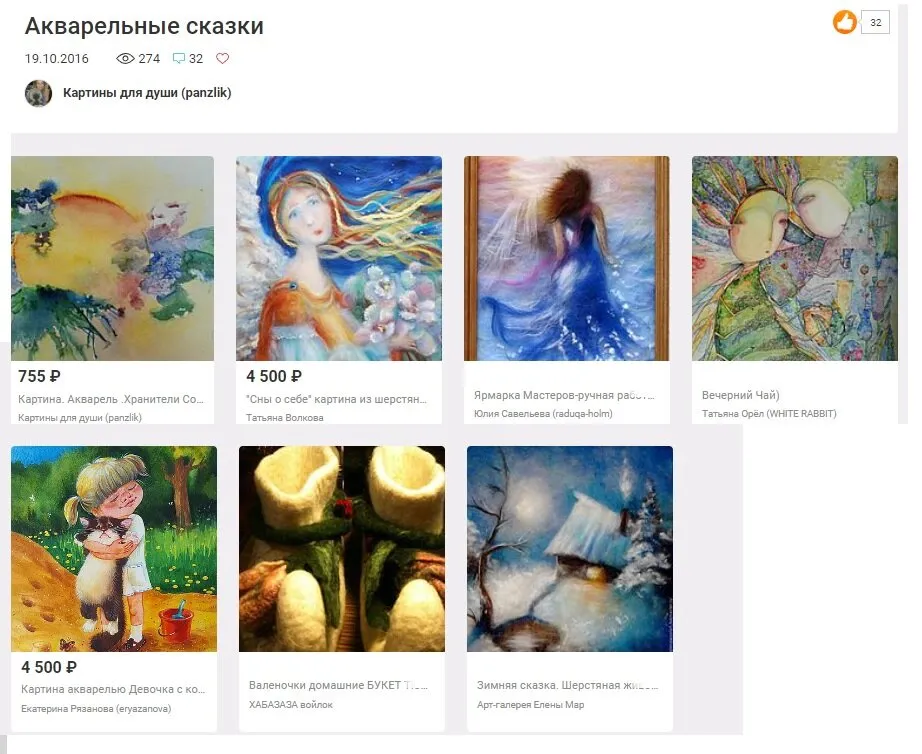The image size is (922, 754).
Task: Click the eye views icon
Action: click(125, 58)
